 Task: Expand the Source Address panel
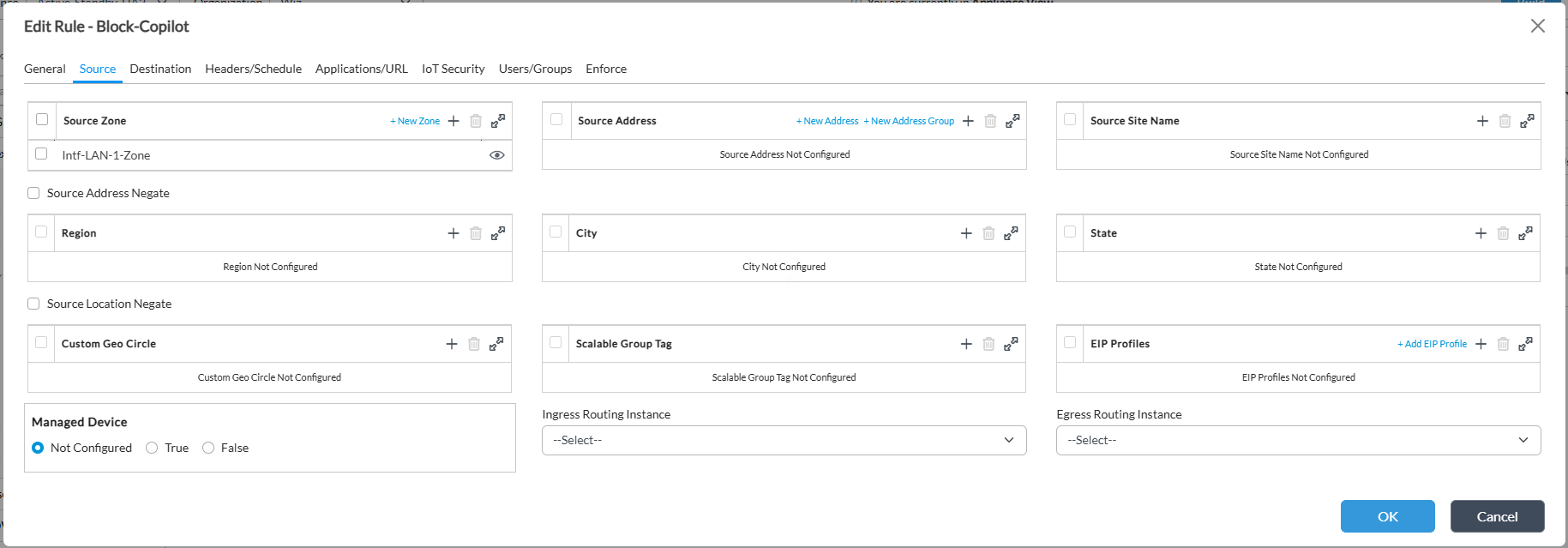tap(1012, 121)
